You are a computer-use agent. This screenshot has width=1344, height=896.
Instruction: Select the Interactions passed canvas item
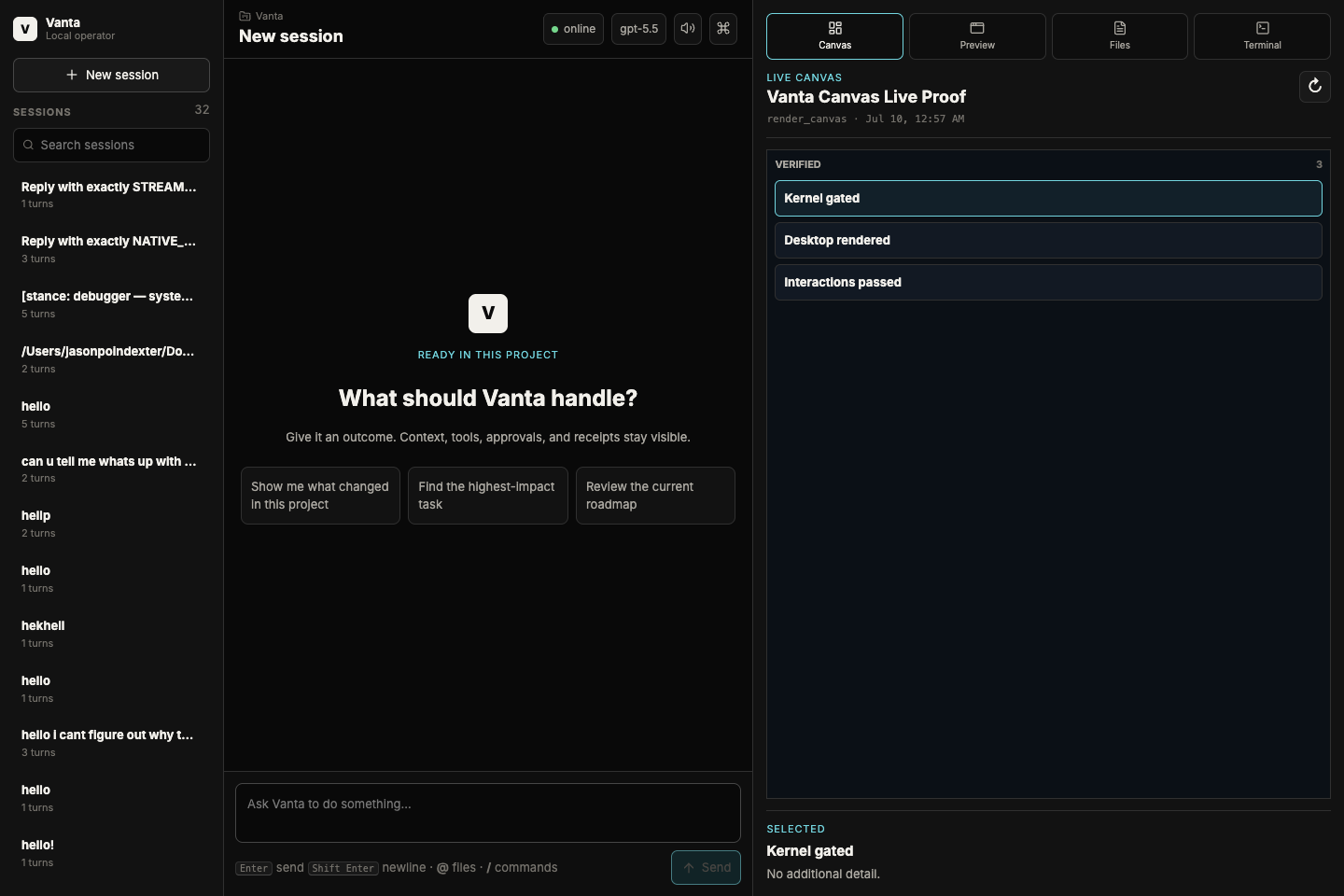[x=1048, y=282]
